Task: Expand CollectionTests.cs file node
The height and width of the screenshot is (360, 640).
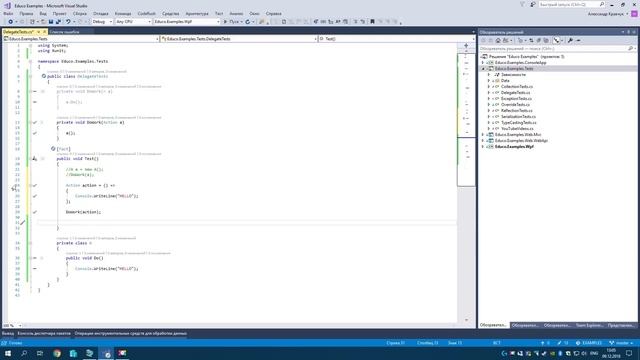Action: point(489,87)
